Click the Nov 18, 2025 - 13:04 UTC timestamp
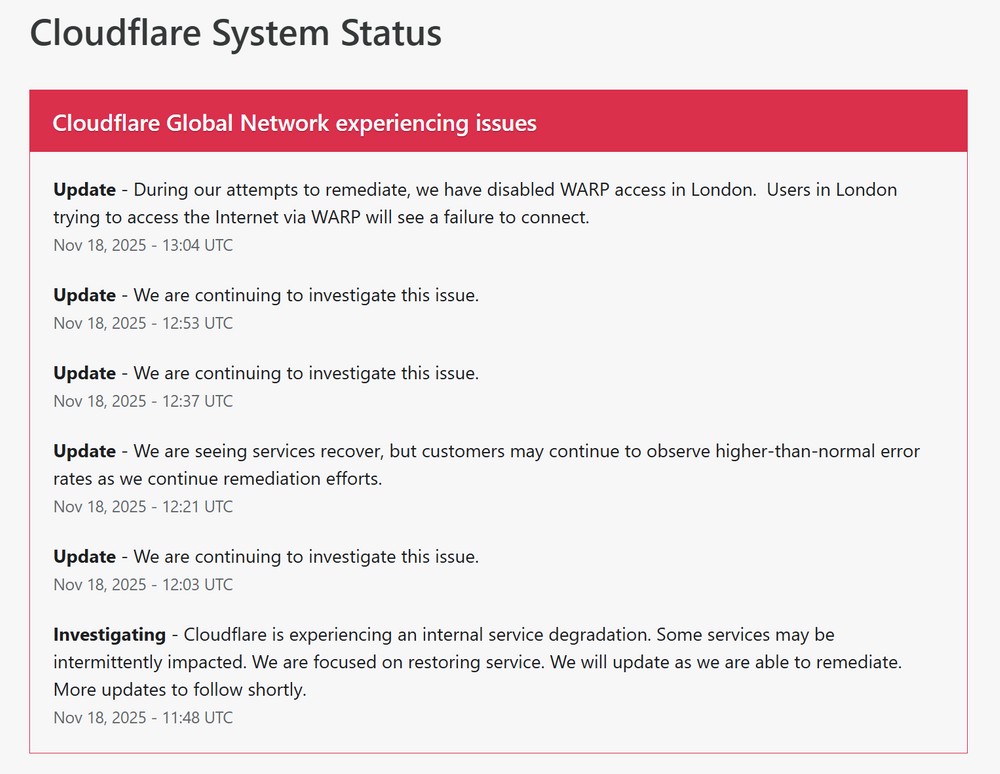The height and width of the screenshot is (774, 1000). [143, 245]
